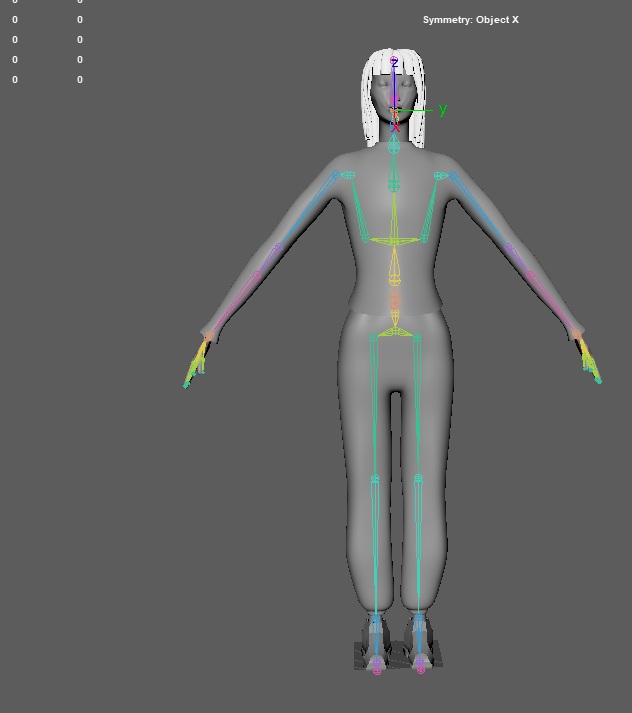The width and height of the screenshot is (632, 713).
Task: Select the orange wrist joint on screen-right hand
Action: 577,334
